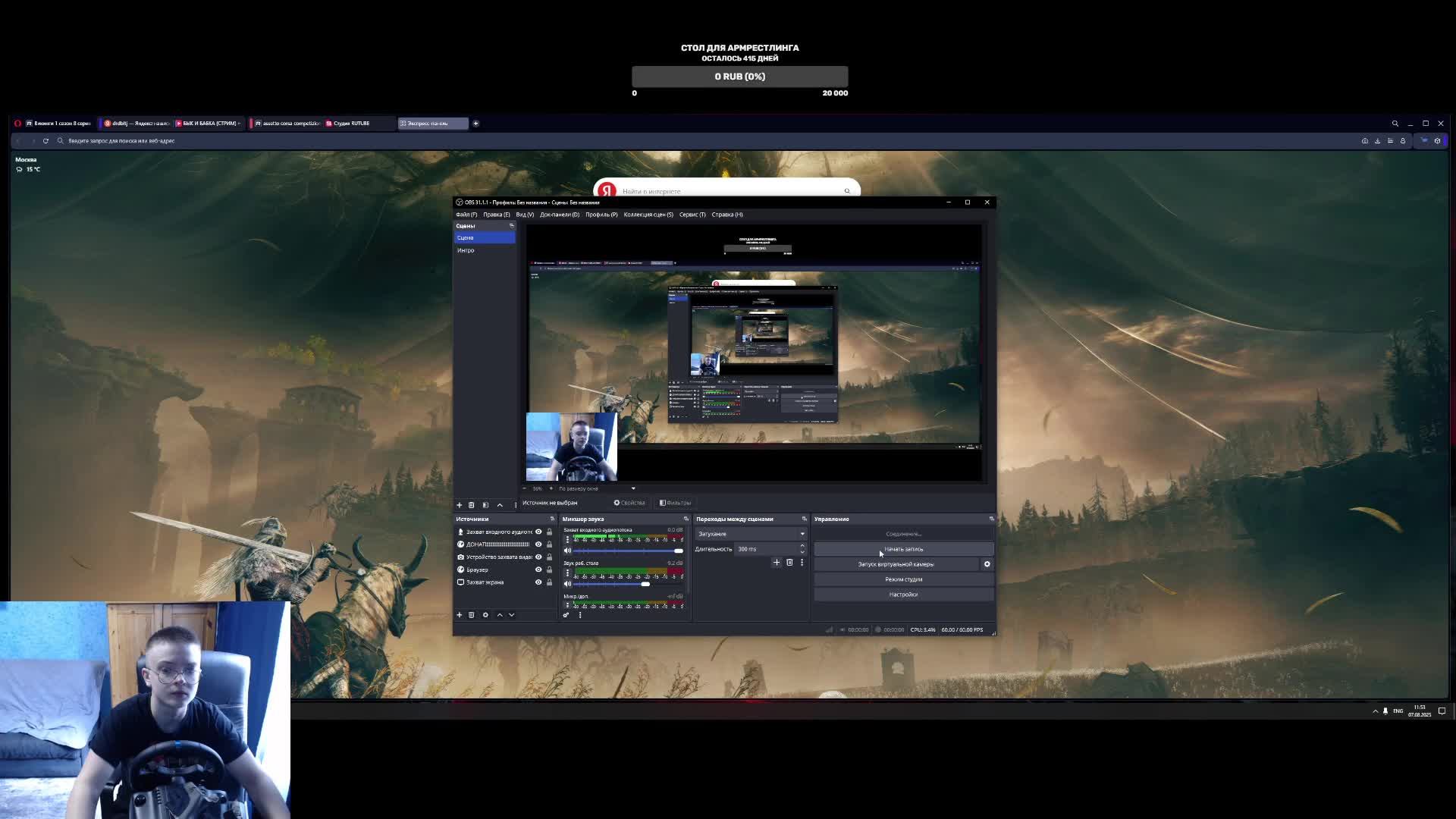The image size is (1456, 819).
Task: Open source properties gear in Sources panel
Action: point(485,615)
